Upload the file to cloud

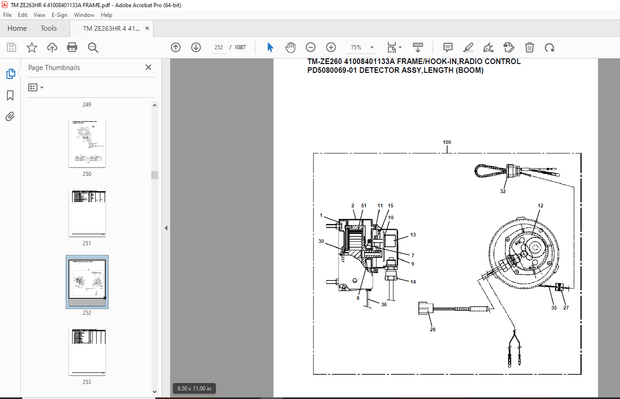[52, 47]
